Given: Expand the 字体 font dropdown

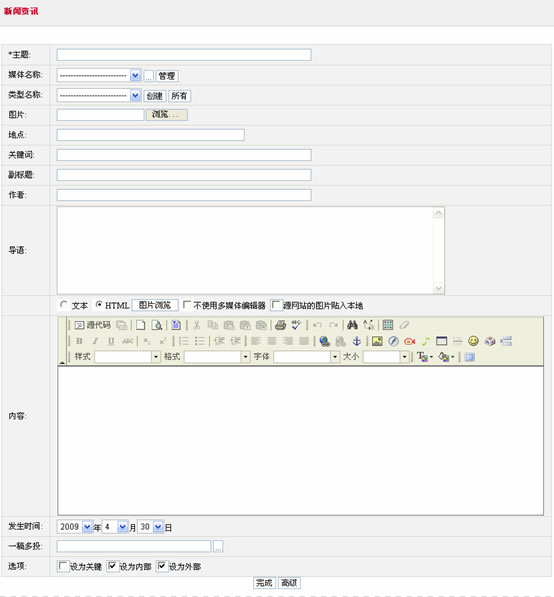Looking at the screenshot, I should 307,357.
